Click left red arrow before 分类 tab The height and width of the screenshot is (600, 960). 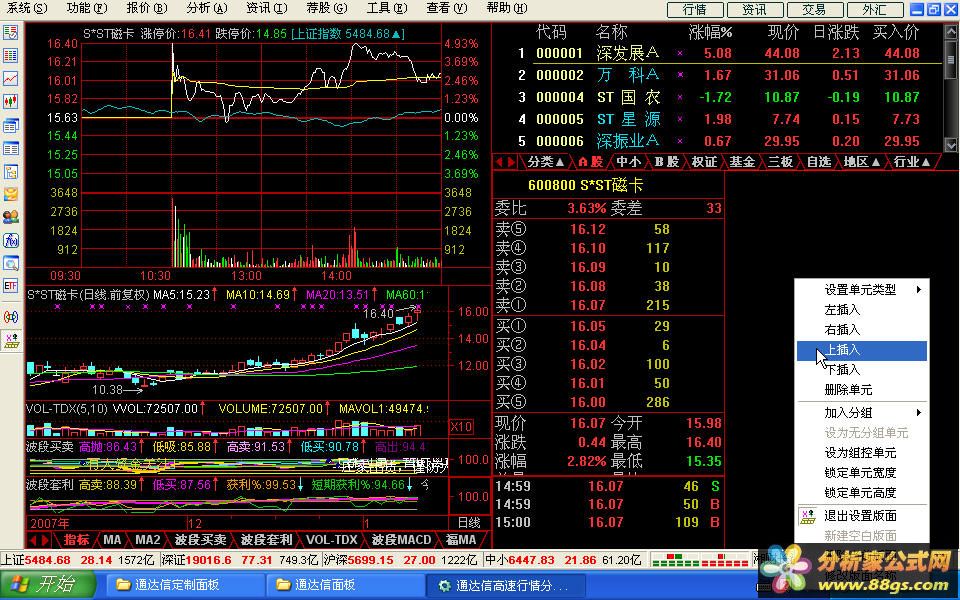tap(499, 162)
